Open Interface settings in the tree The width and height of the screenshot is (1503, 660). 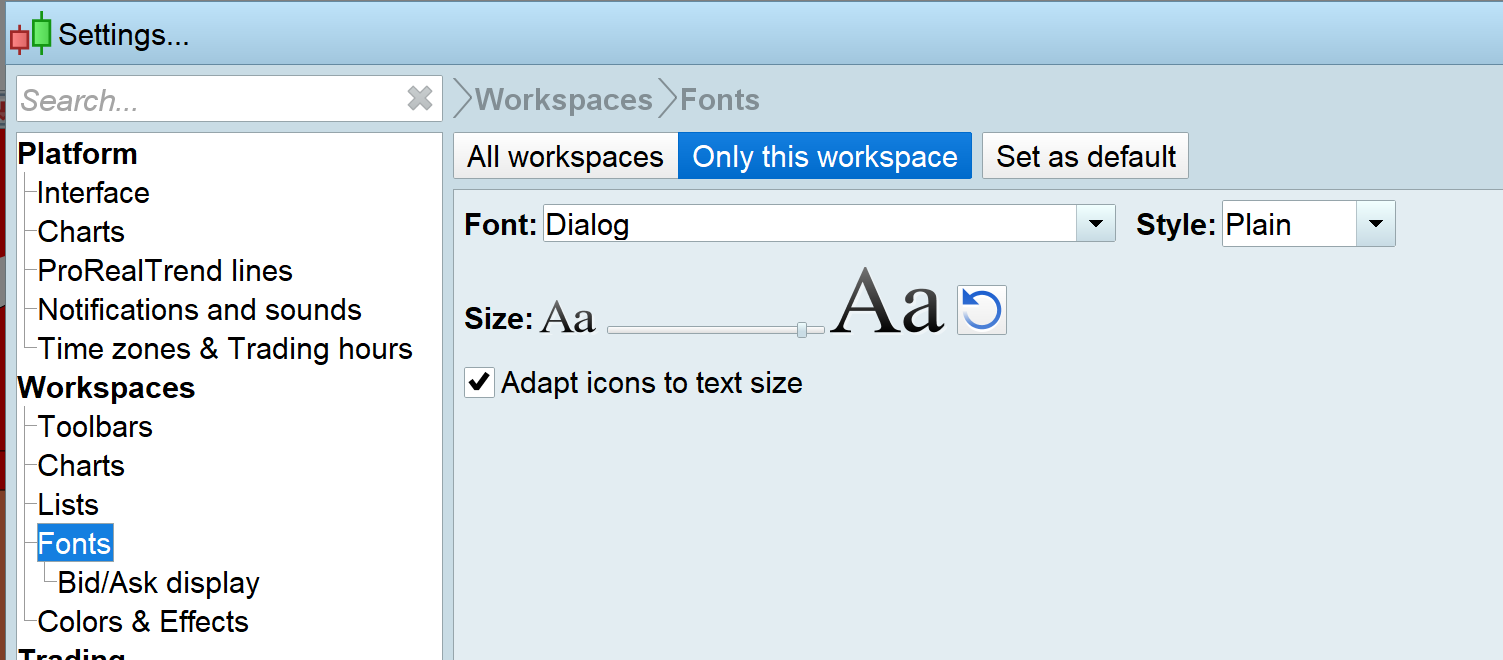pyautogui.click(x=93, y=193)
